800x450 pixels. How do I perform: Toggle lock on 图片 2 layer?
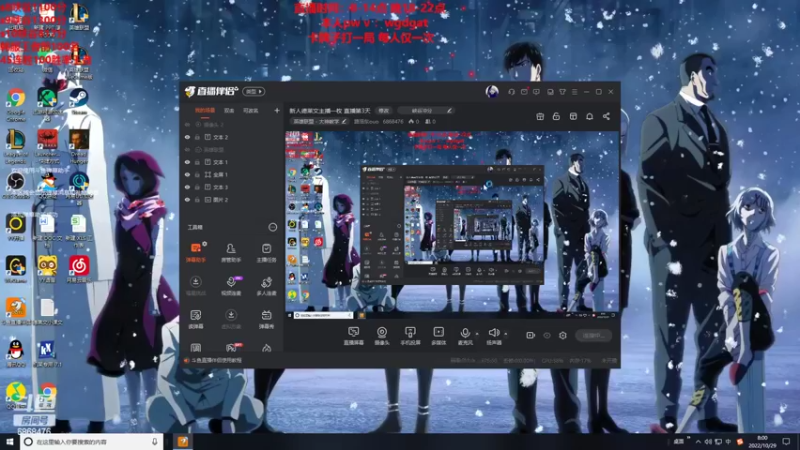[197, 200]
